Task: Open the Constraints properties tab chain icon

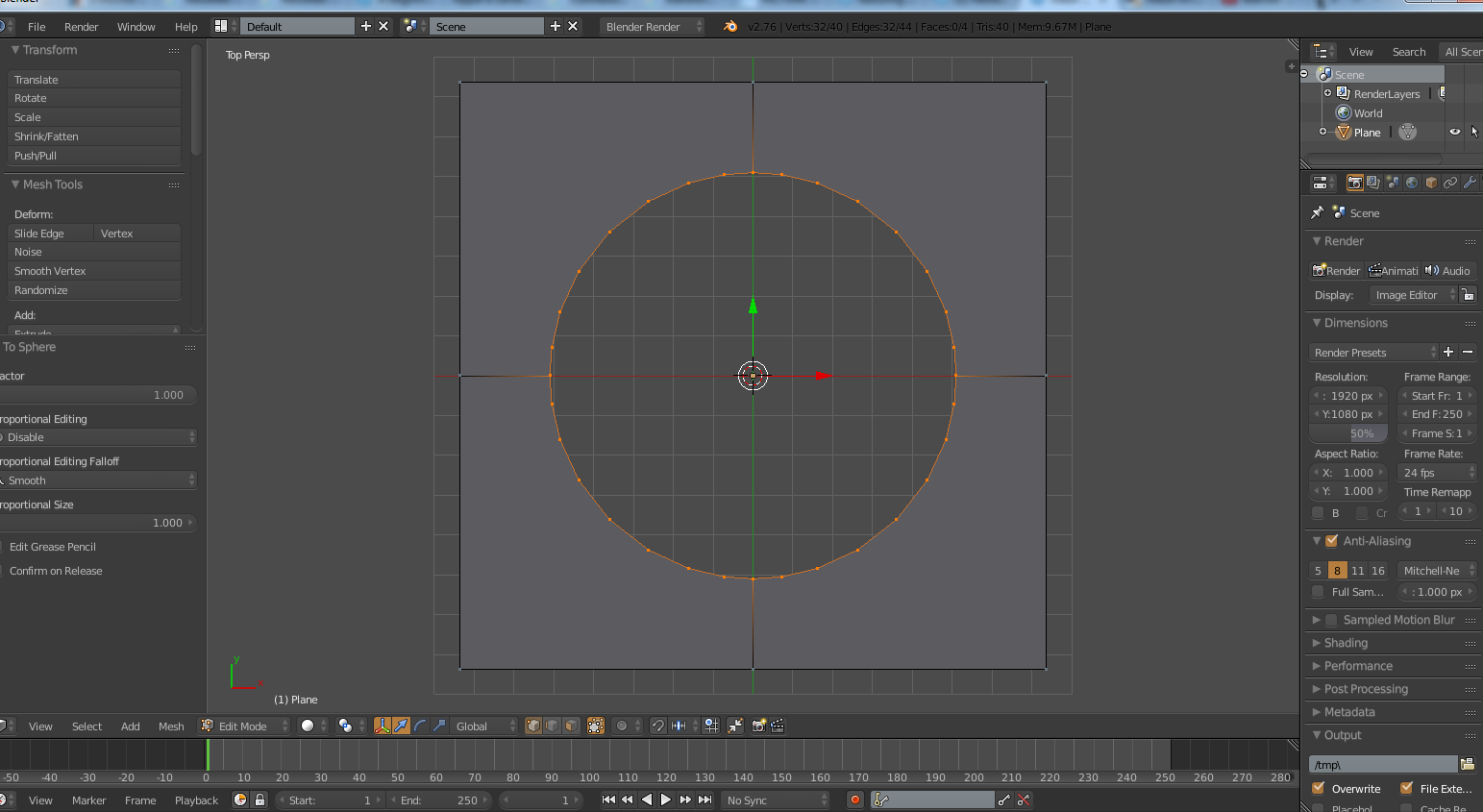Action: (1450, 183)
